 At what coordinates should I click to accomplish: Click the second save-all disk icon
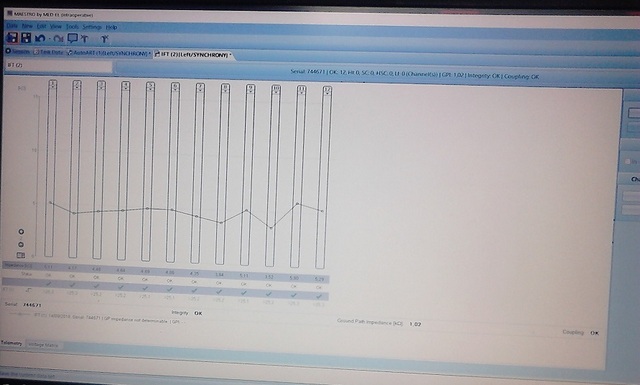coord(27,38)
